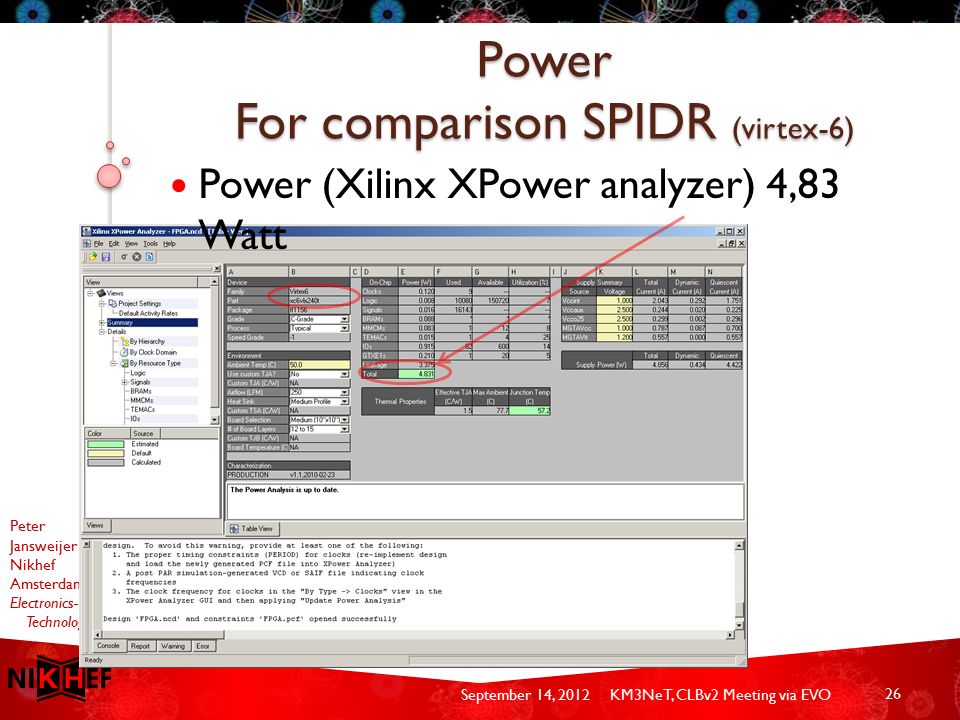
Task: Close the console panel with small X
Action: (86, 545)
